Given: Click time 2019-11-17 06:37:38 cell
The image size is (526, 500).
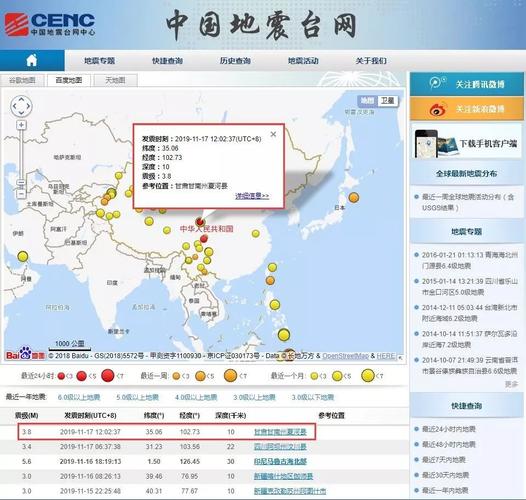Looking at the screenshot, I should click(90, 447).
